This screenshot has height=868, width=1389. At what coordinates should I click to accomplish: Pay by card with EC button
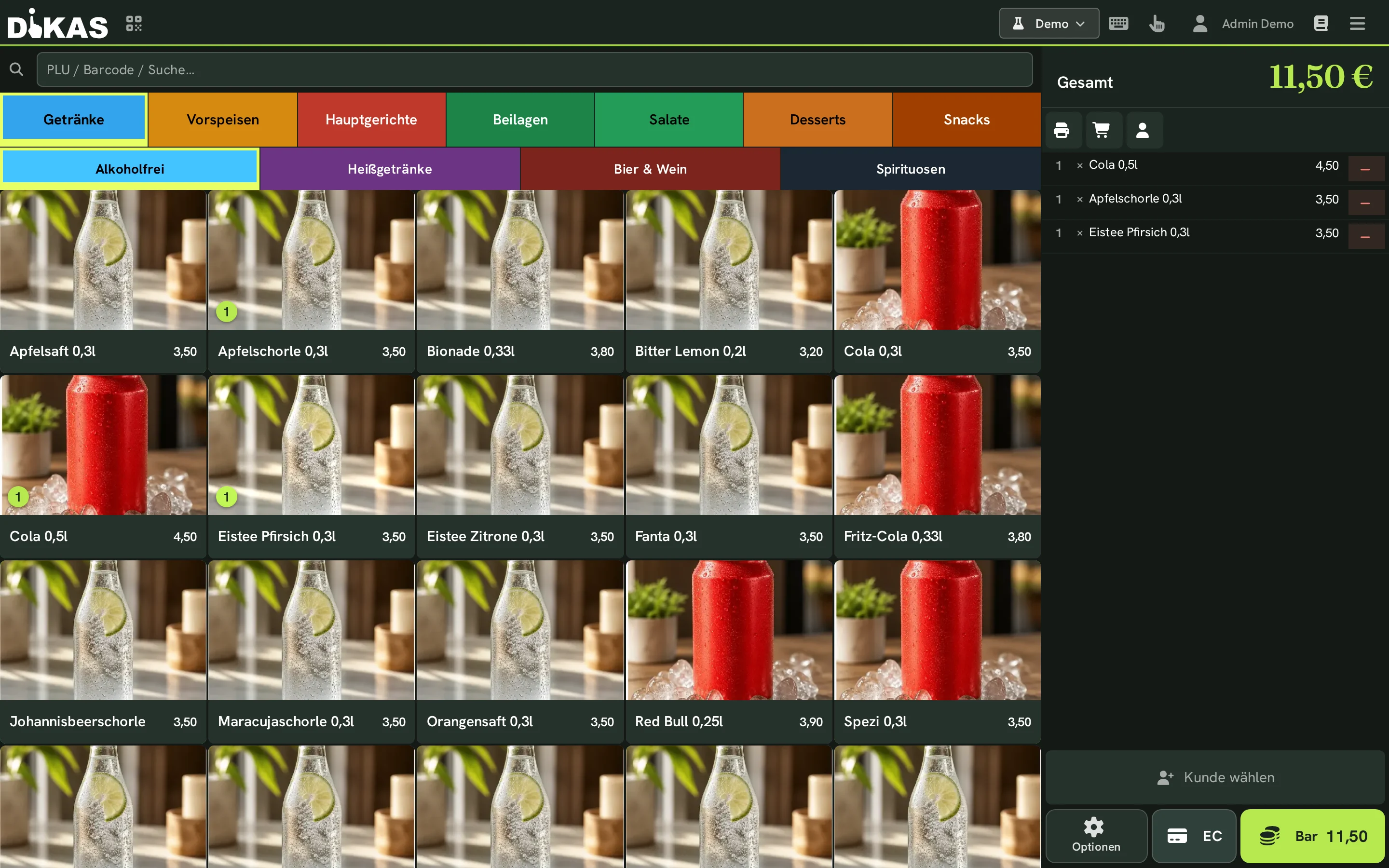coord(1195,836)
